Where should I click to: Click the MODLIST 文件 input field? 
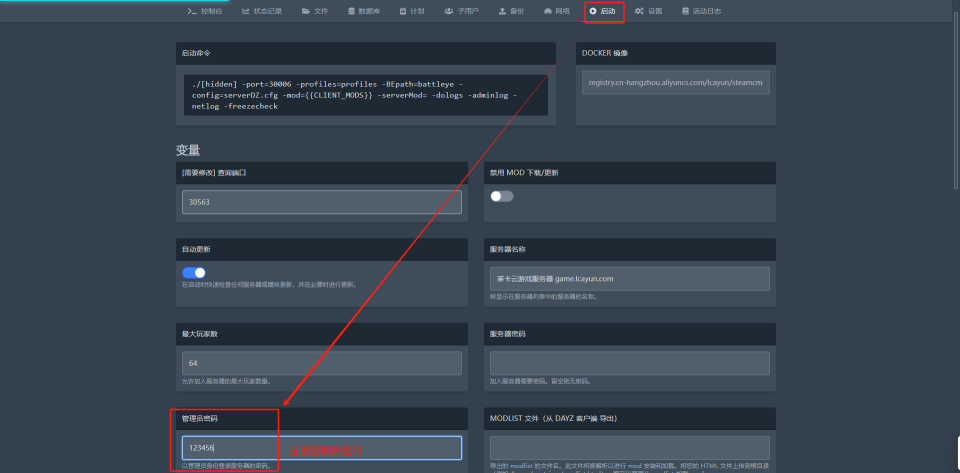[x=629, y=448]
